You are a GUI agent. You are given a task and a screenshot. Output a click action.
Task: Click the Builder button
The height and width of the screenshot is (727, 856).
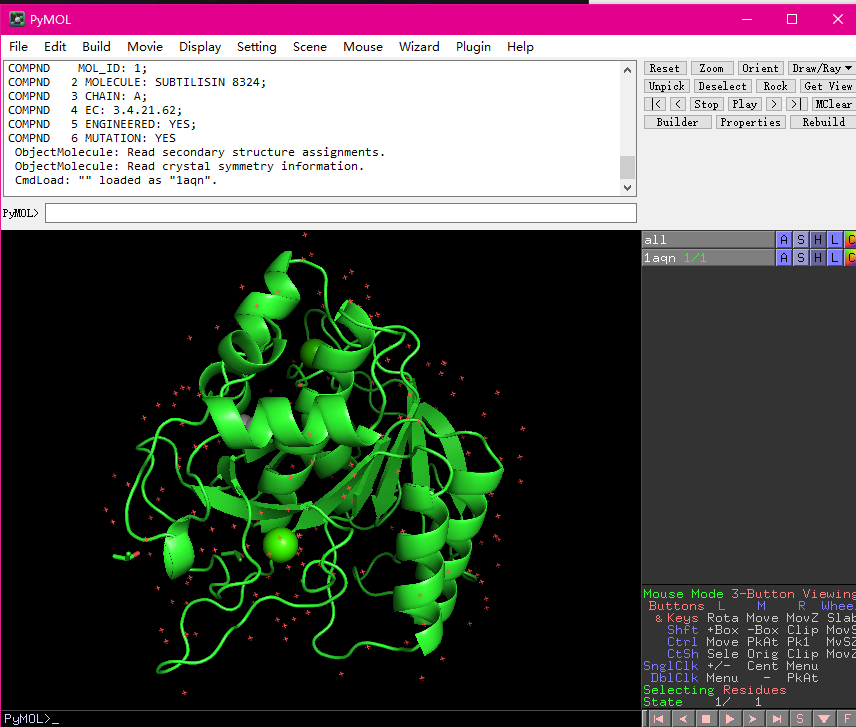pyautogui.click(x=677, y=122)
